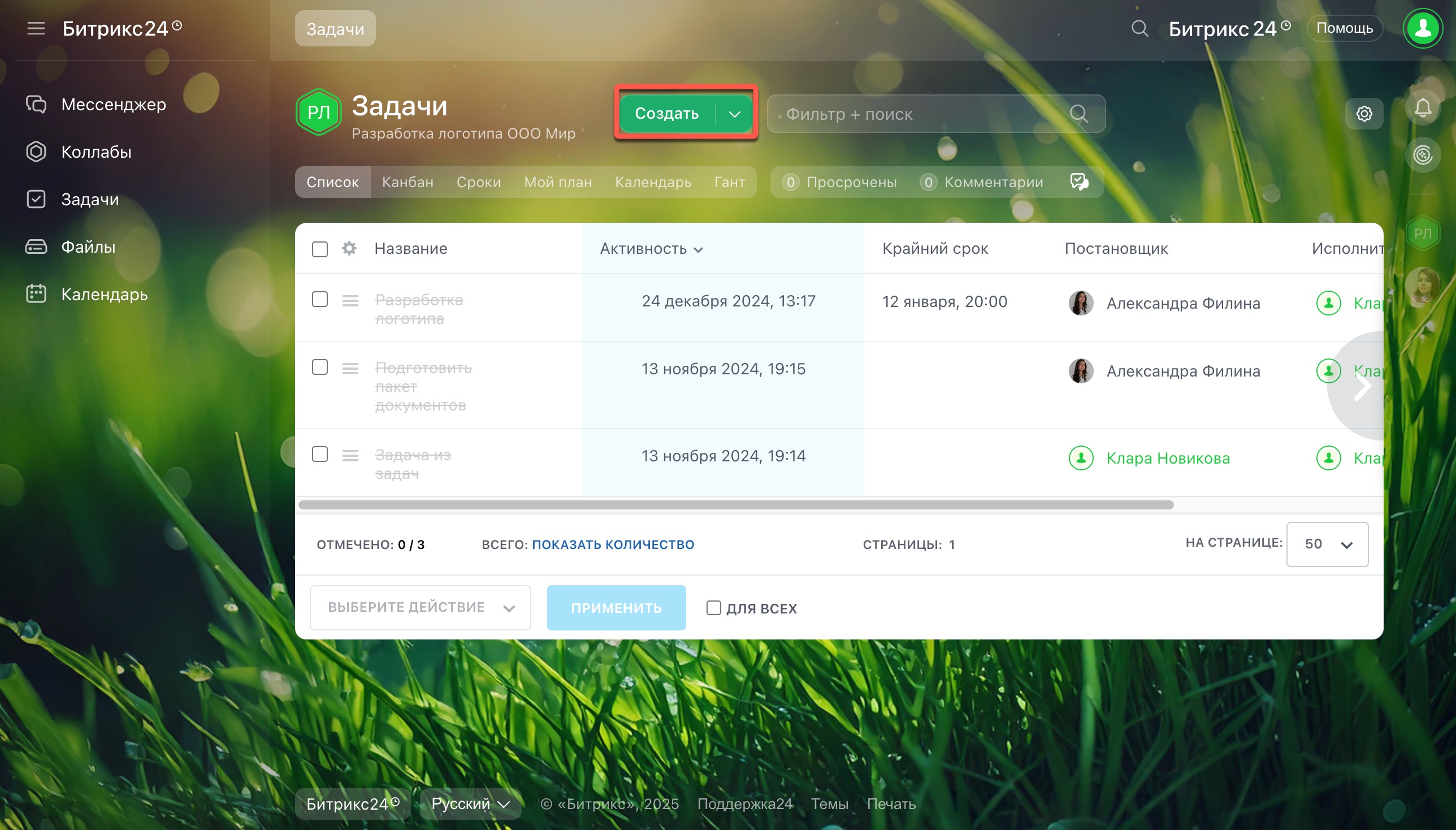The width and height of the screenshot is (1456, 830).
Task: Click the Название column header
Action: [x=410, y=249]
